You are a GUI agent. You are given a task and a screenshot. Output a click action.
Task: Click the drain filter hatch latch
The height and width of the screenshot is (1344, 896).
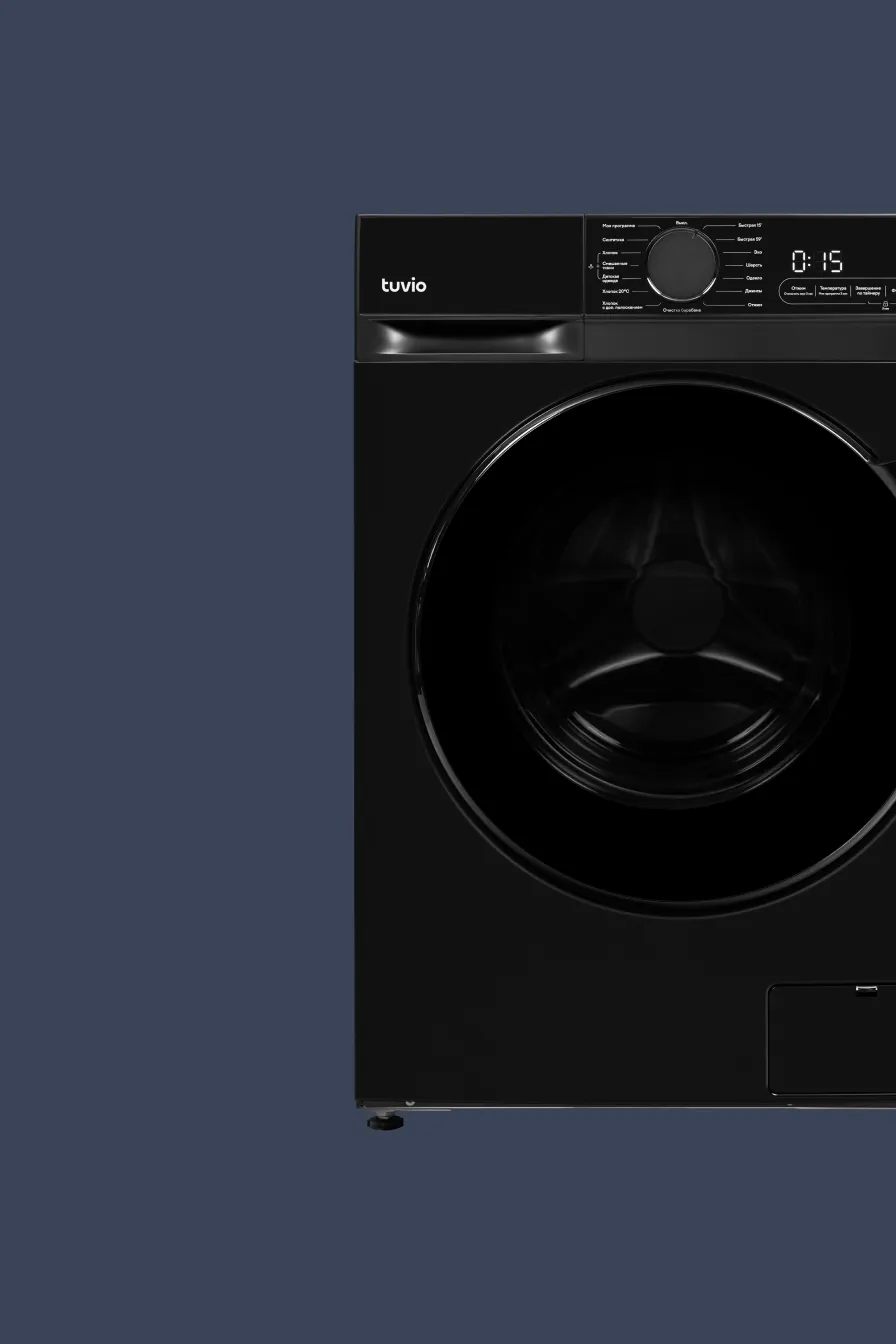click(x=866, y=990)
